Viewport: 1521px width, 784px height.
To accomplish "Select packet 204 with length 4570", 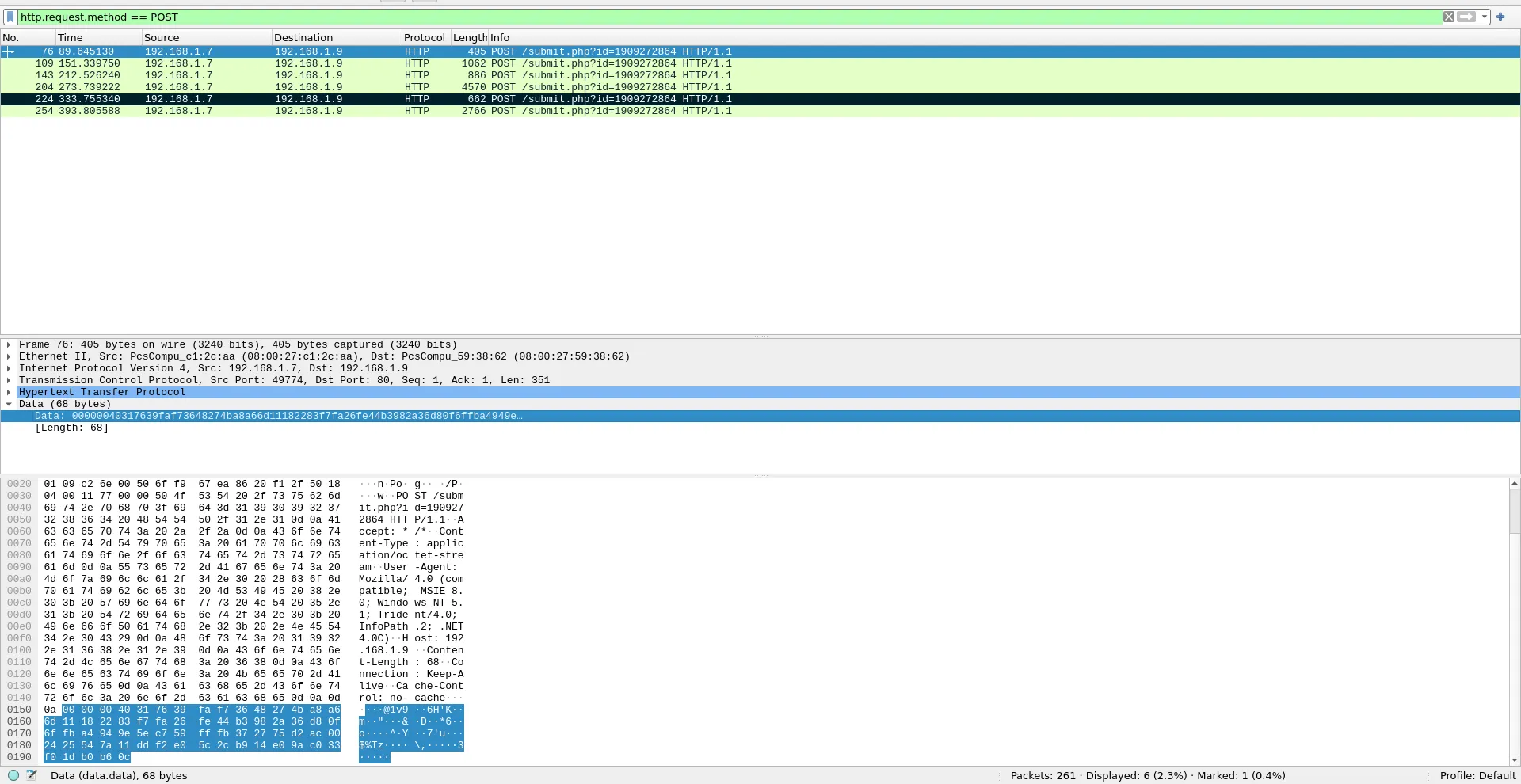I will coord(760,87).
